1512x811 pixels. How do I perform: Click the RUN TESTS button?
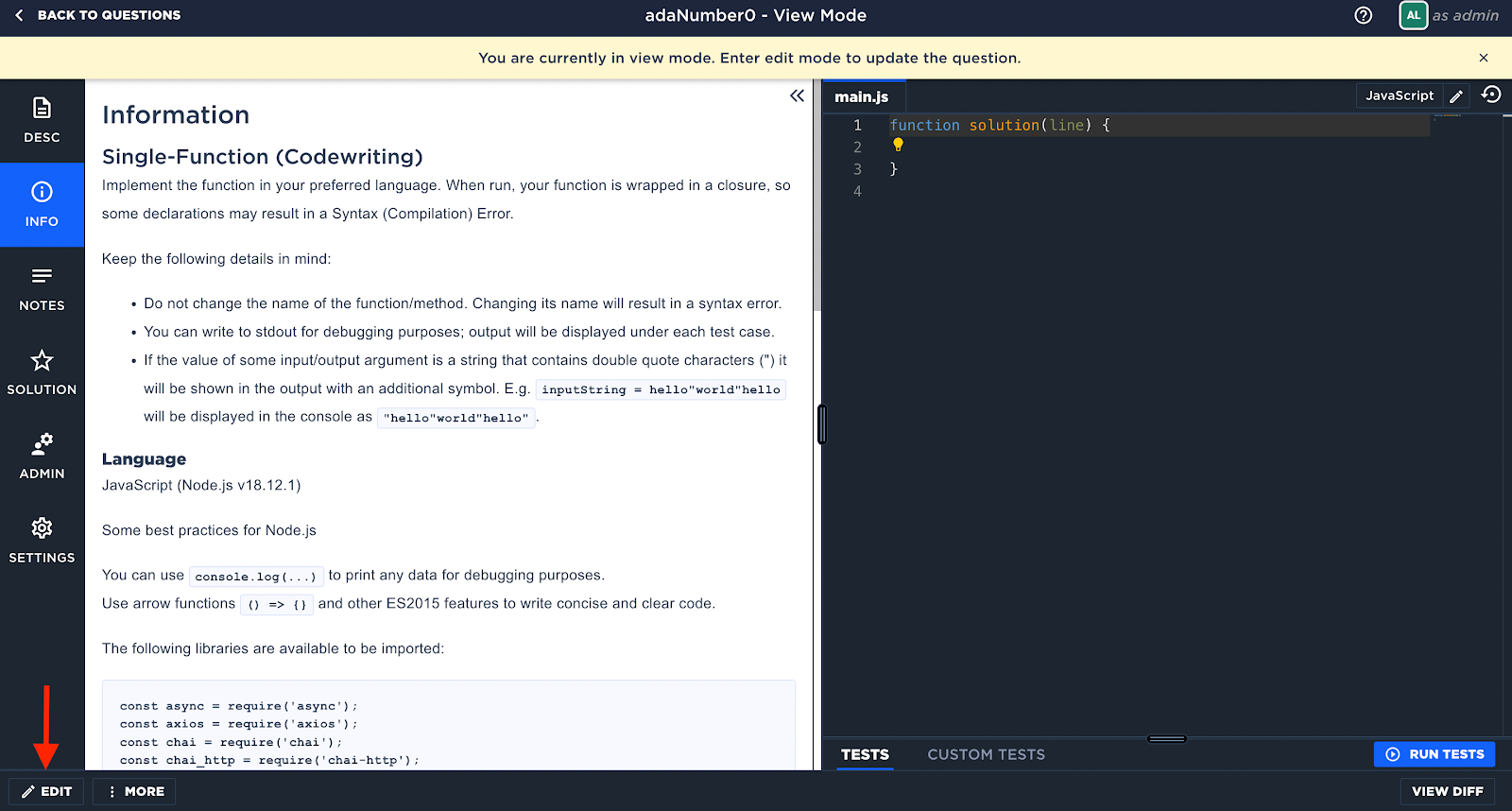[x=1435, y=754]
